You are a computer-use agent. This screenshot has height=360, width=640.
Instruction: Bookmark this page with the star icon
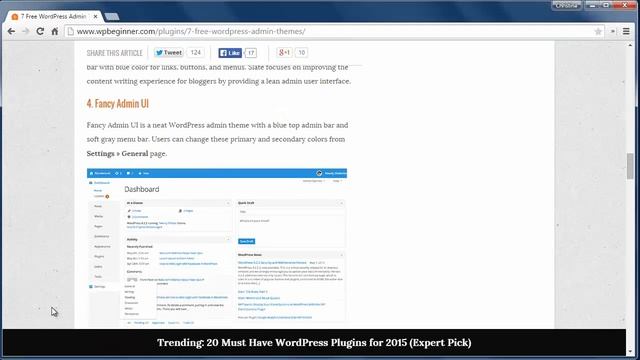598,31
